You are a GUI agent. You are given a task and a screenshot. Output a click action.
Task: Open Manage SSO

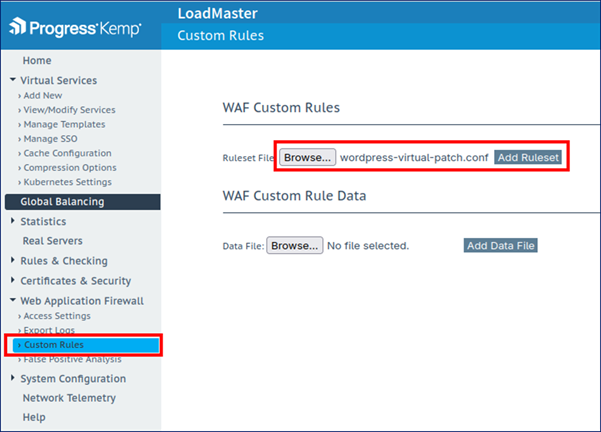point(51,139)
